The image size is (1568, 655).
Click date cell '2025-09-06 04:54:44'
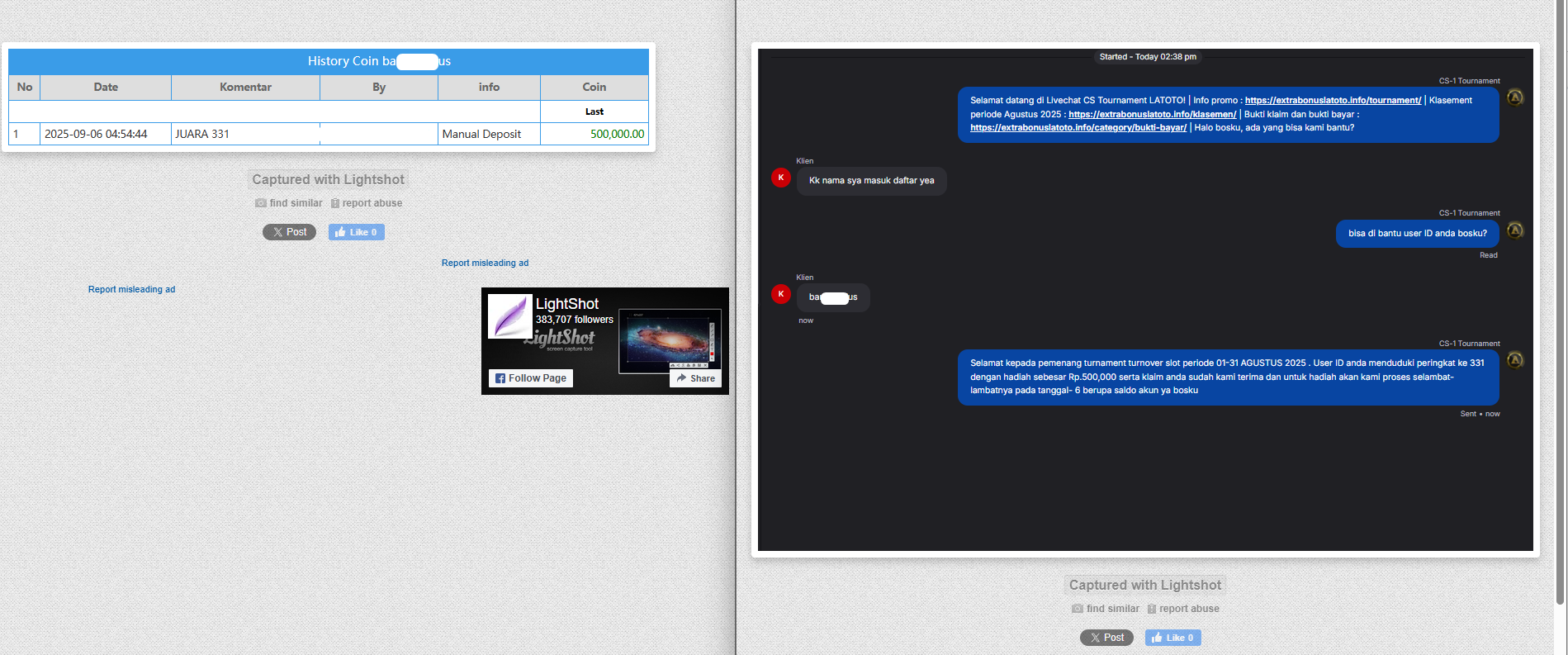click(106, 134)
